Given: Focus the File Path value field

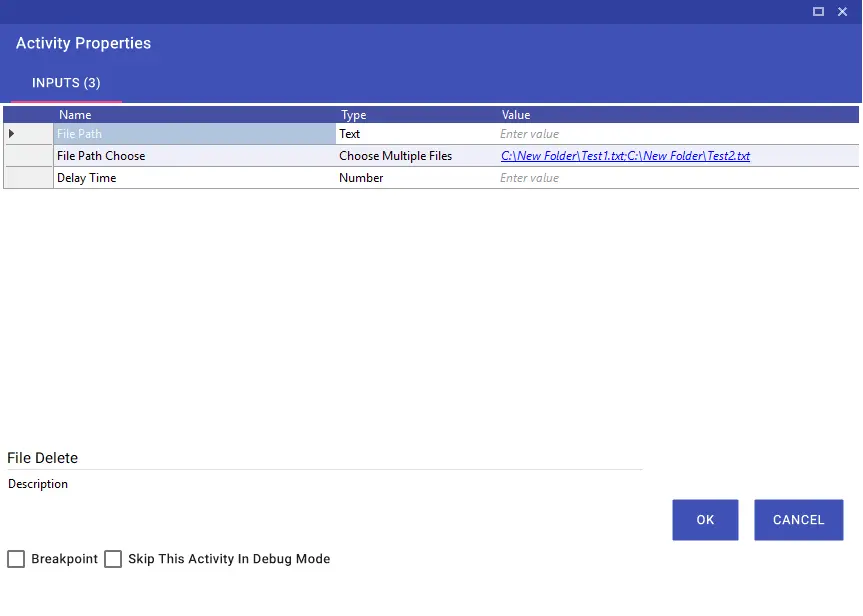Looking at the screenshot, I should point(678,134).
